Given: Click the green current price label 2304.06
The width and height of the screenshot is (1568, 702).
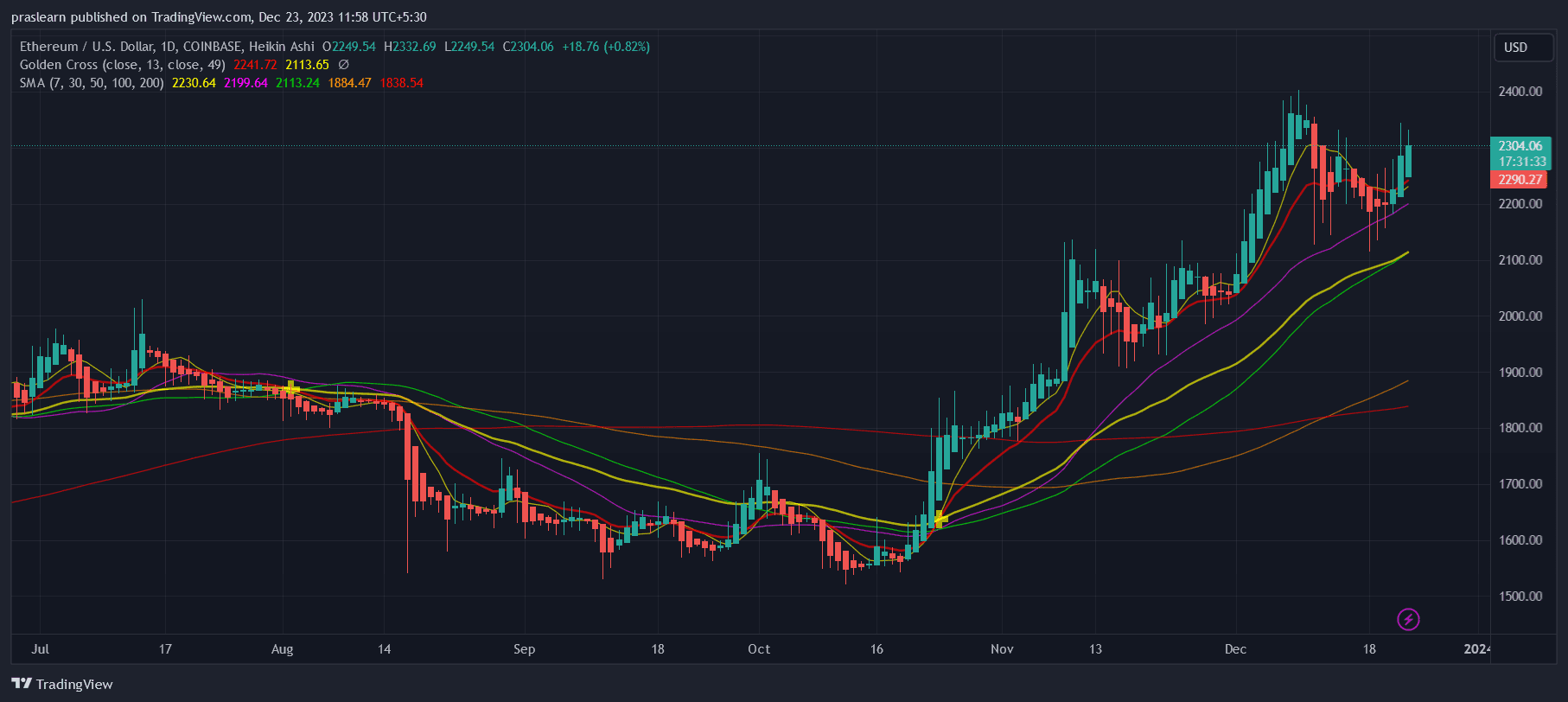Looking at the screenshot, I should tap(1520, 146).
